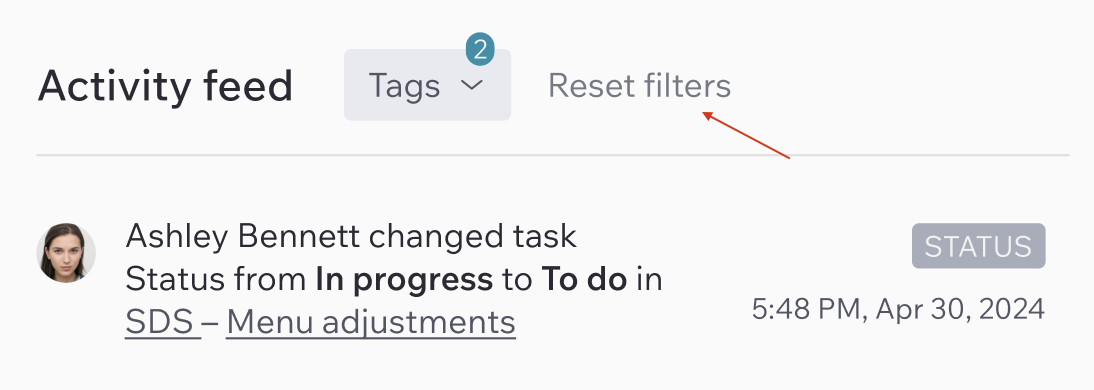1094x390 pixels.
Task: Click the dash between SDS and Menu adjustments
Action: 210,323
